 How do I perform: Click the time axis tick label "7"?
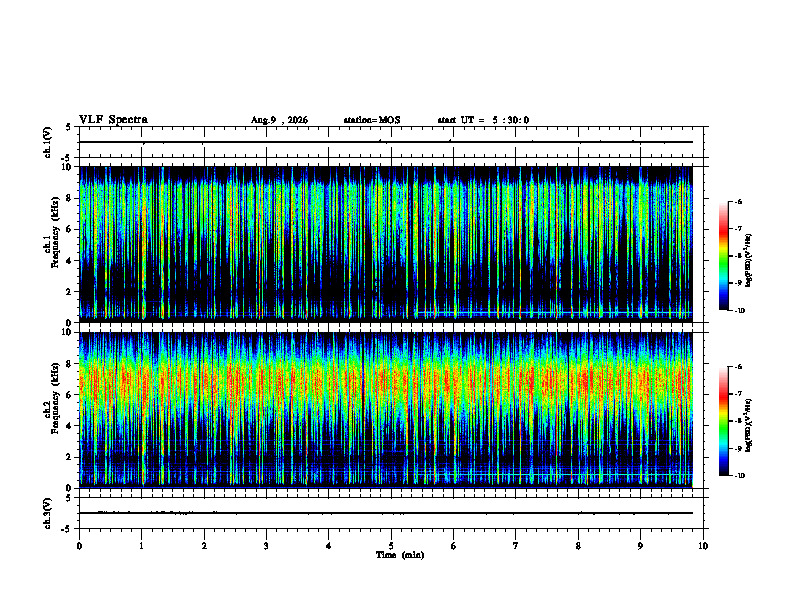pos(516,546)
